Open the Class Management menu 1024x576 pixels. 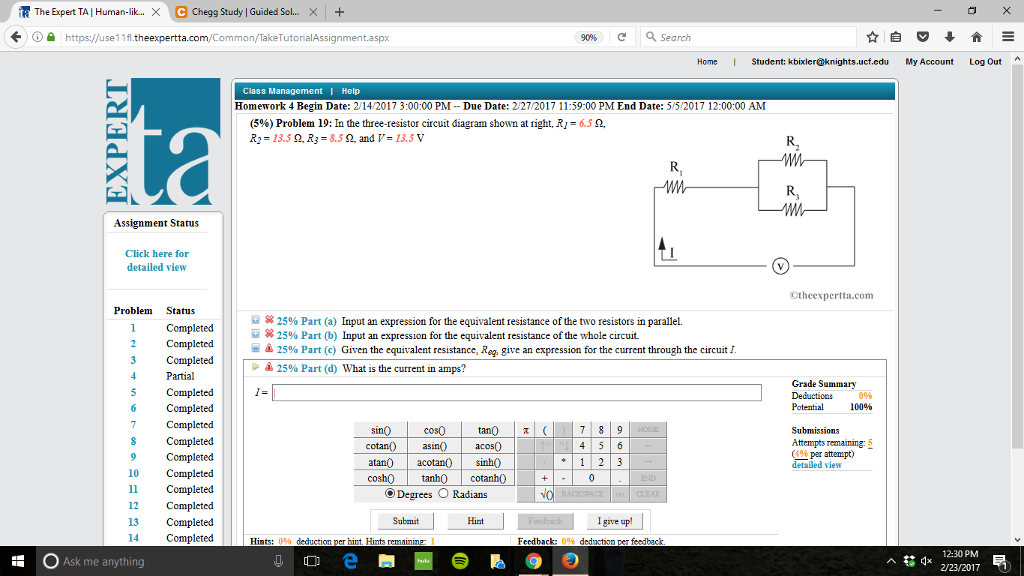click(281, 90)
